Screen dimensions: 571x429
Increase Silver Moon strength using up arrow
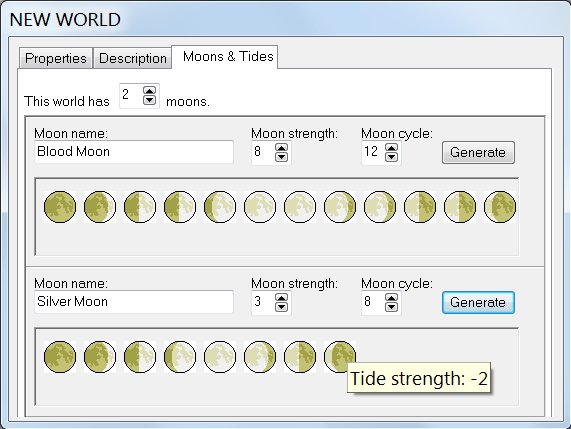point(281,297)
